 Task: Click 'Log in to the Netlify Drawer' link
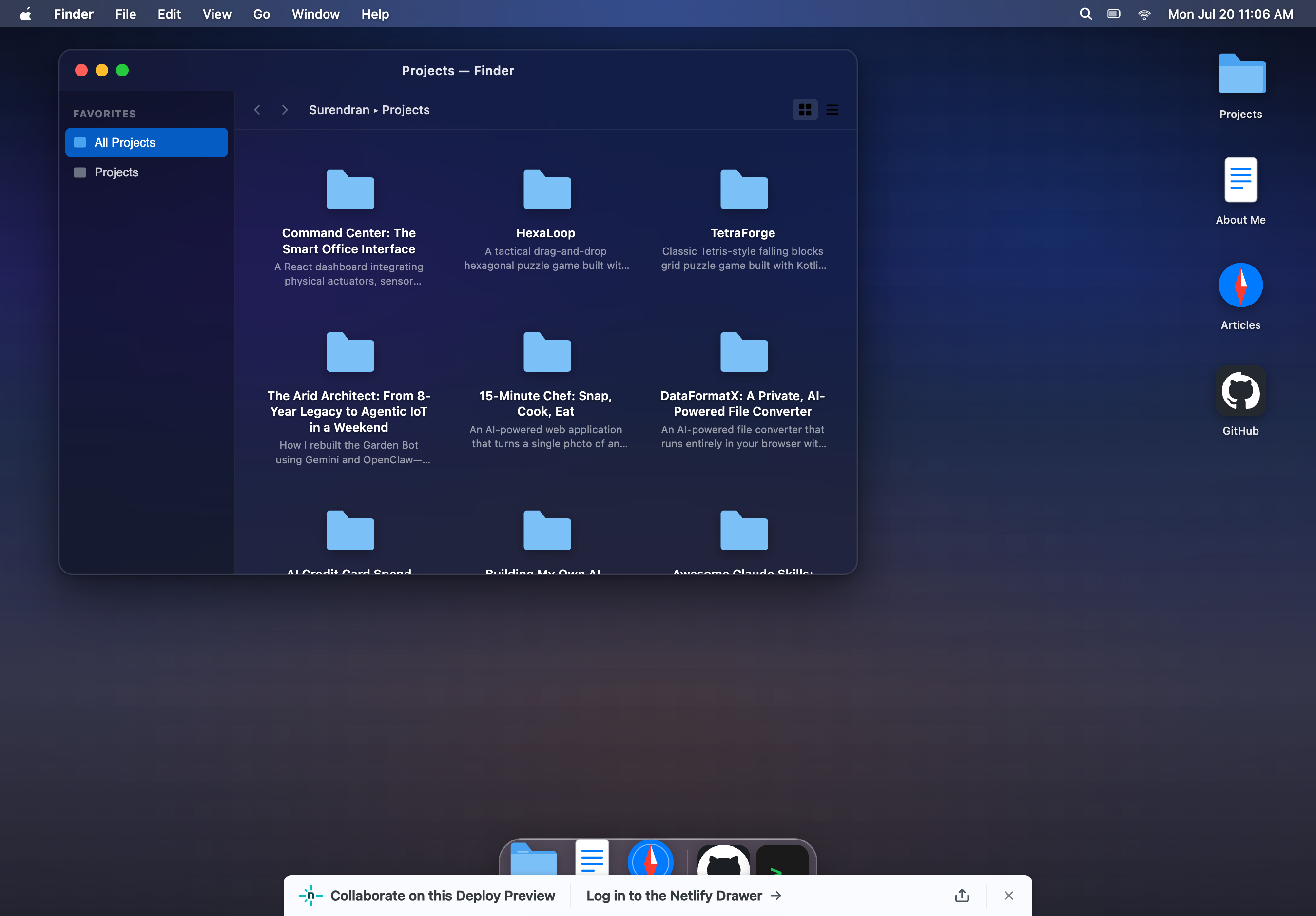pyautogui.click(x=684, y=896)
